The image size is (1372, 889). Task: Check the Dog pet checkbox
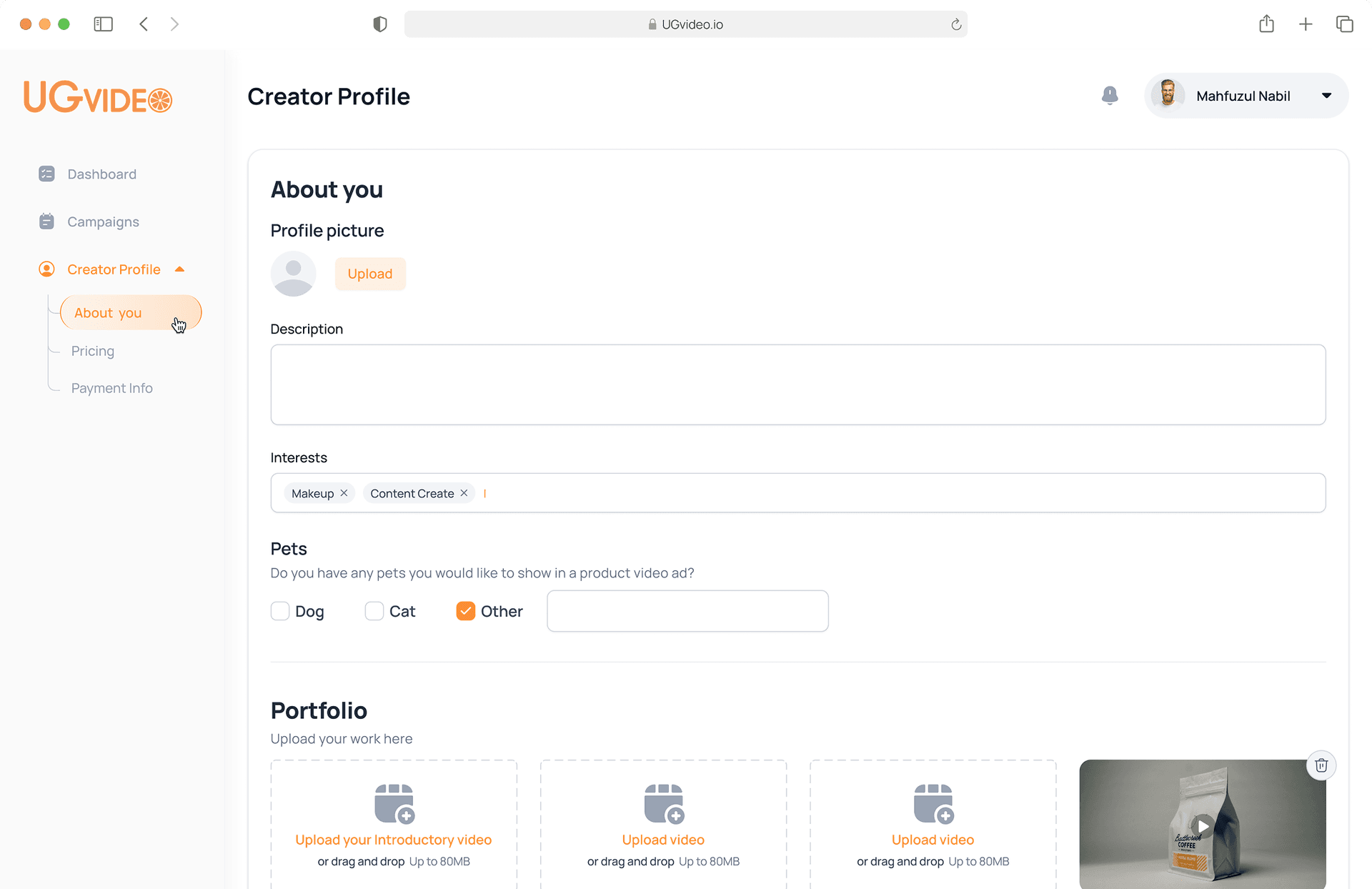point(280,611)
